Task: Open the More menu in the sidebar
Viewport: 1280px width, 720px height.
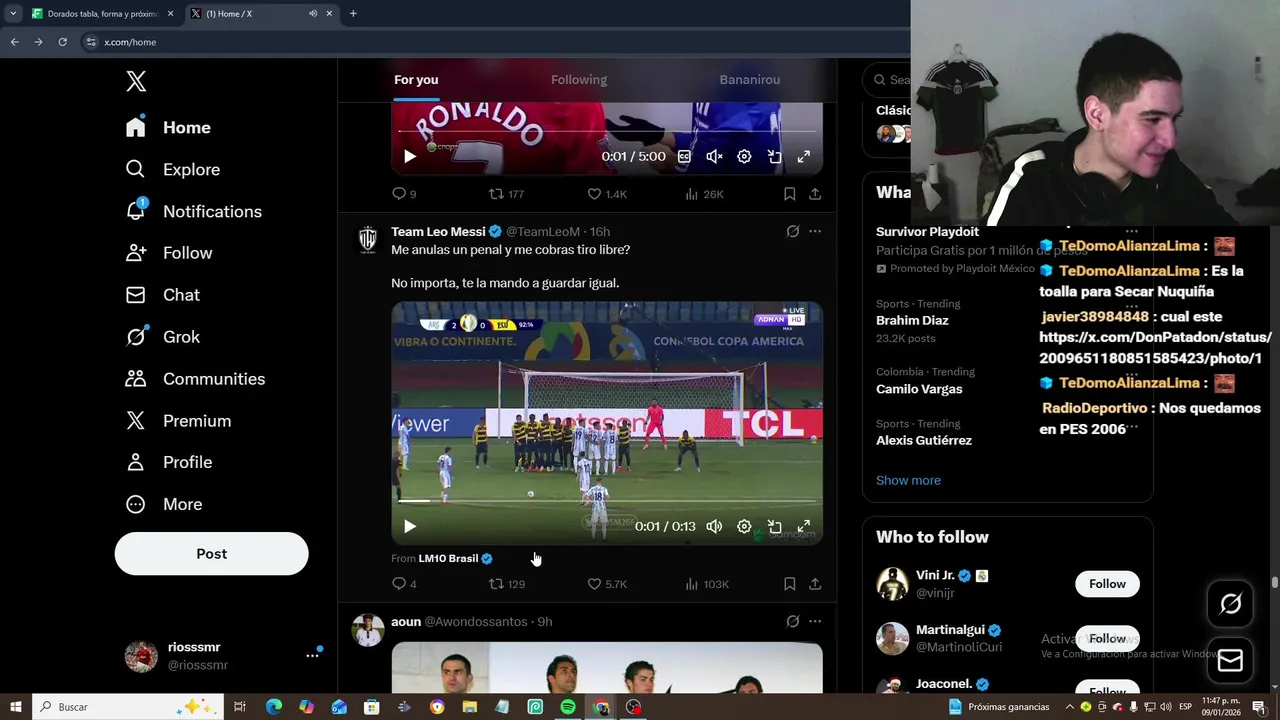Action: point(163,505)
